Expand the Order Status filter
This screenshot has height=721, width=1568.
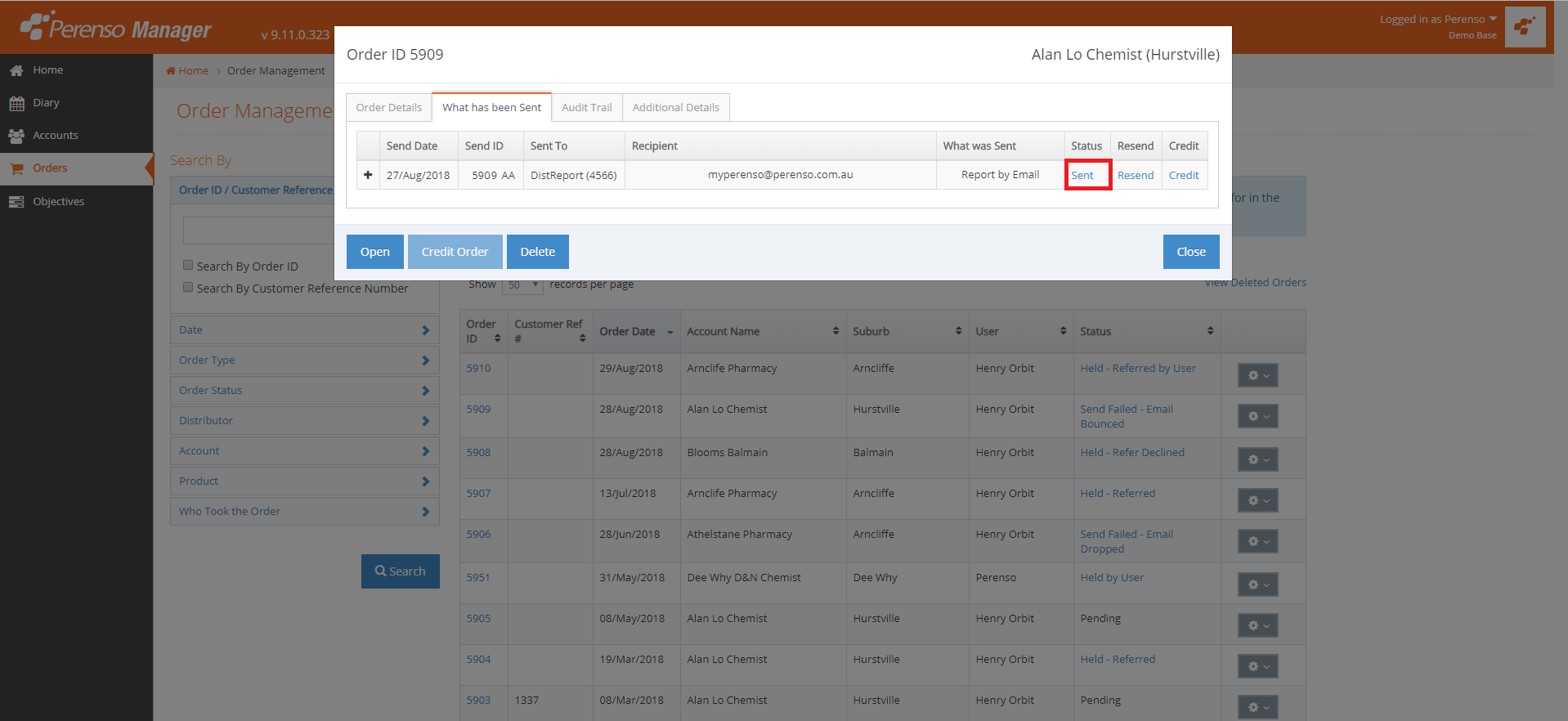click(304, 391)
